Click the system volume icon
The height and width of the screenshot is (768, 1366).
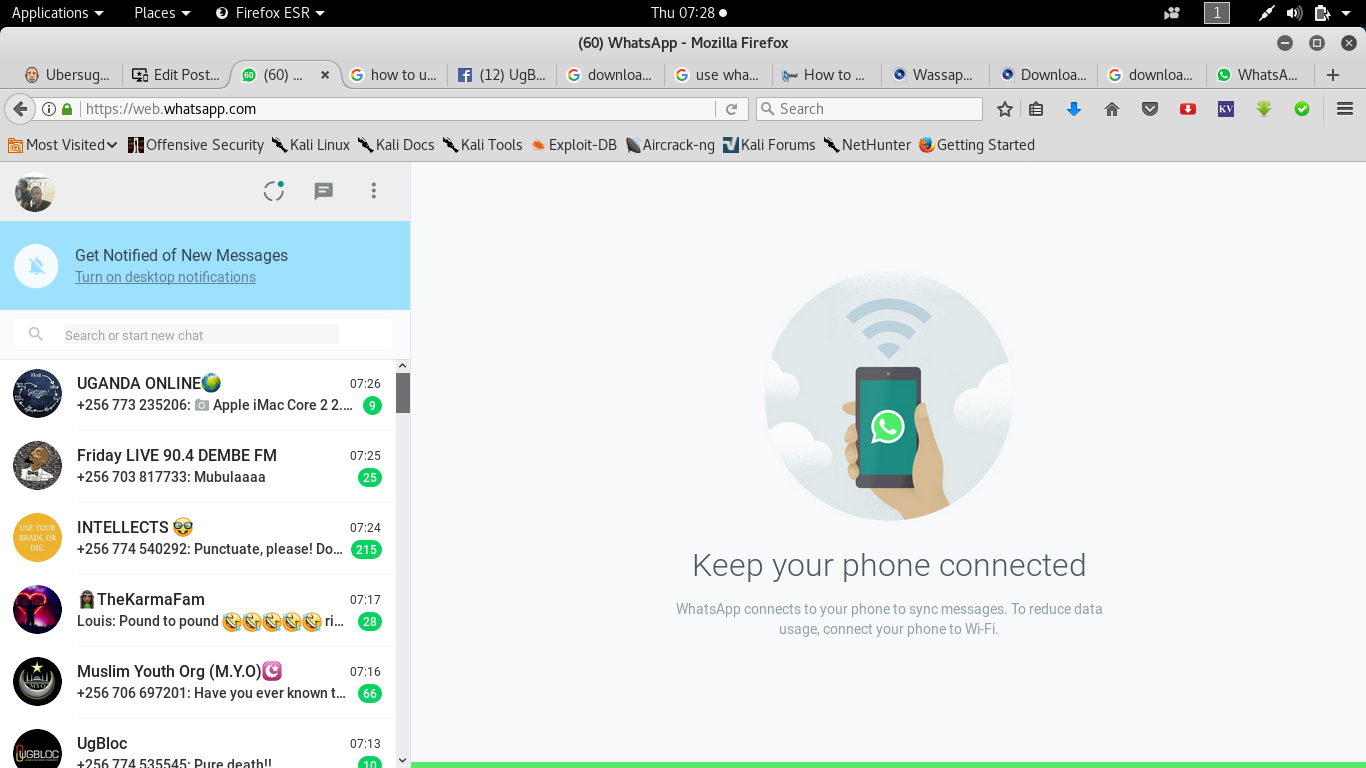tap(1294, 13)
